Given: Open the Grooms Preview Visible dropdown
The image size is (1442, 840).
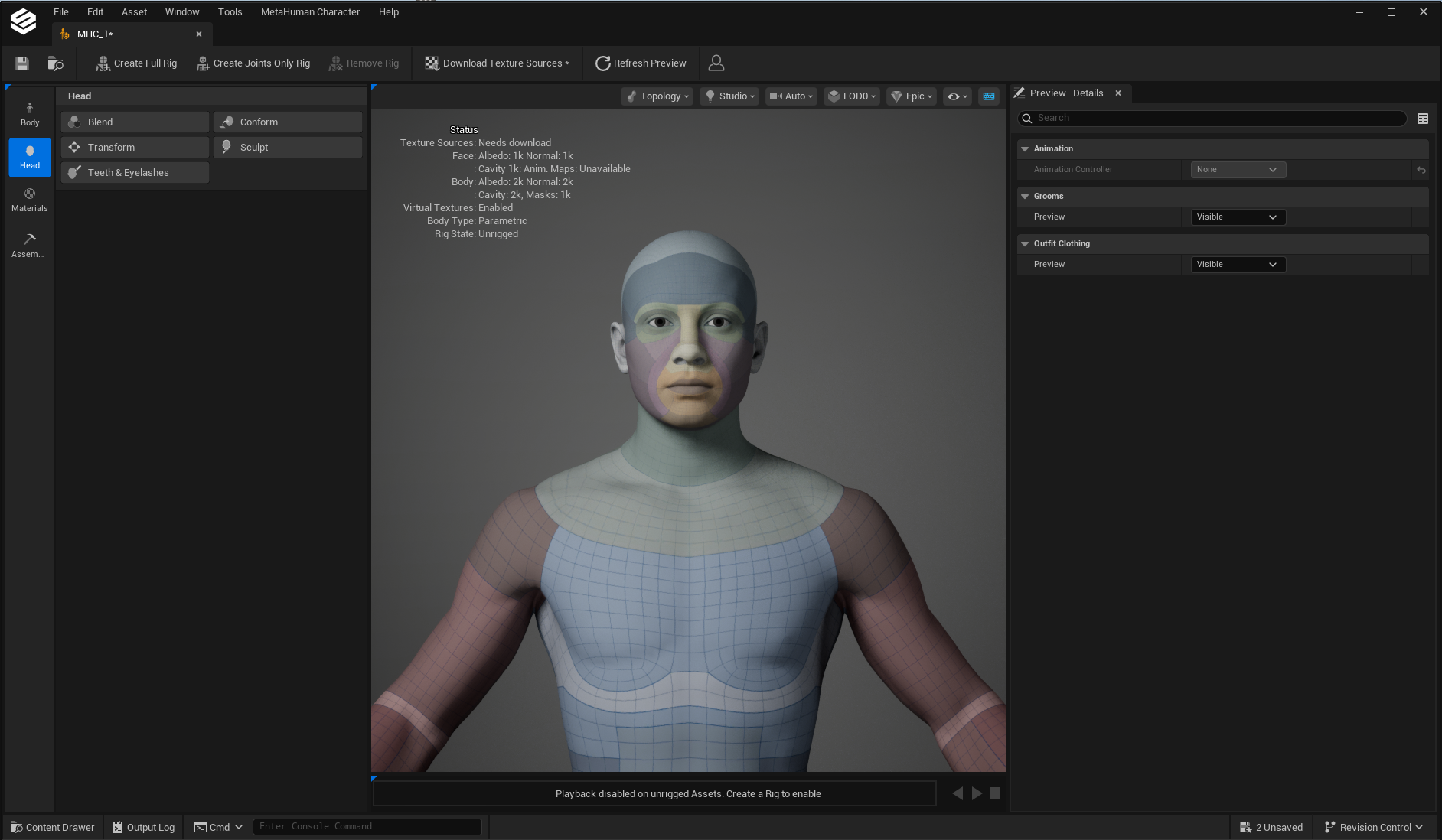Looking at the screenshot, I should [1238, 217].
